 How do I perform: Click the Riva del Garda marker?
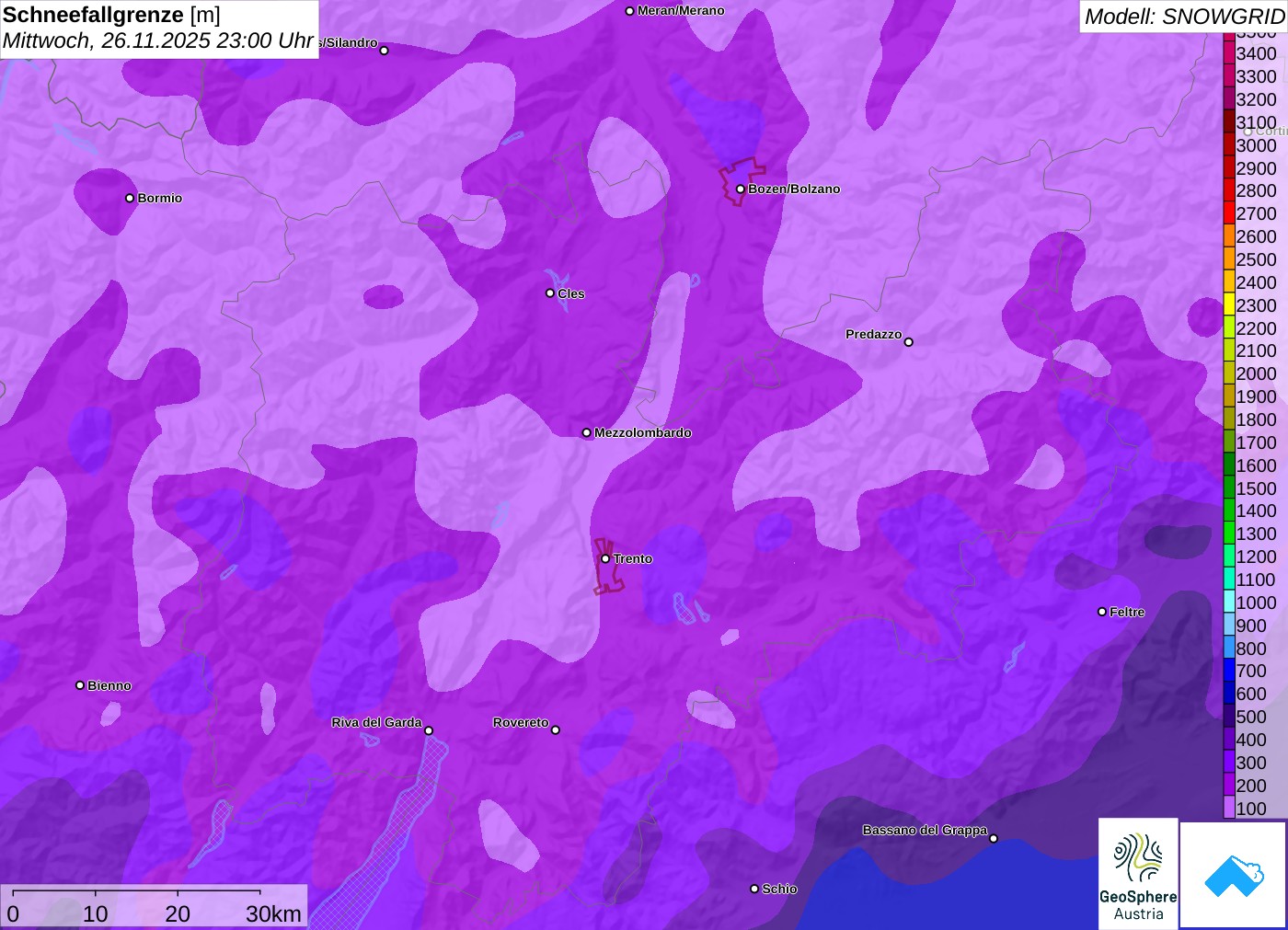click(x=429, y=730)
